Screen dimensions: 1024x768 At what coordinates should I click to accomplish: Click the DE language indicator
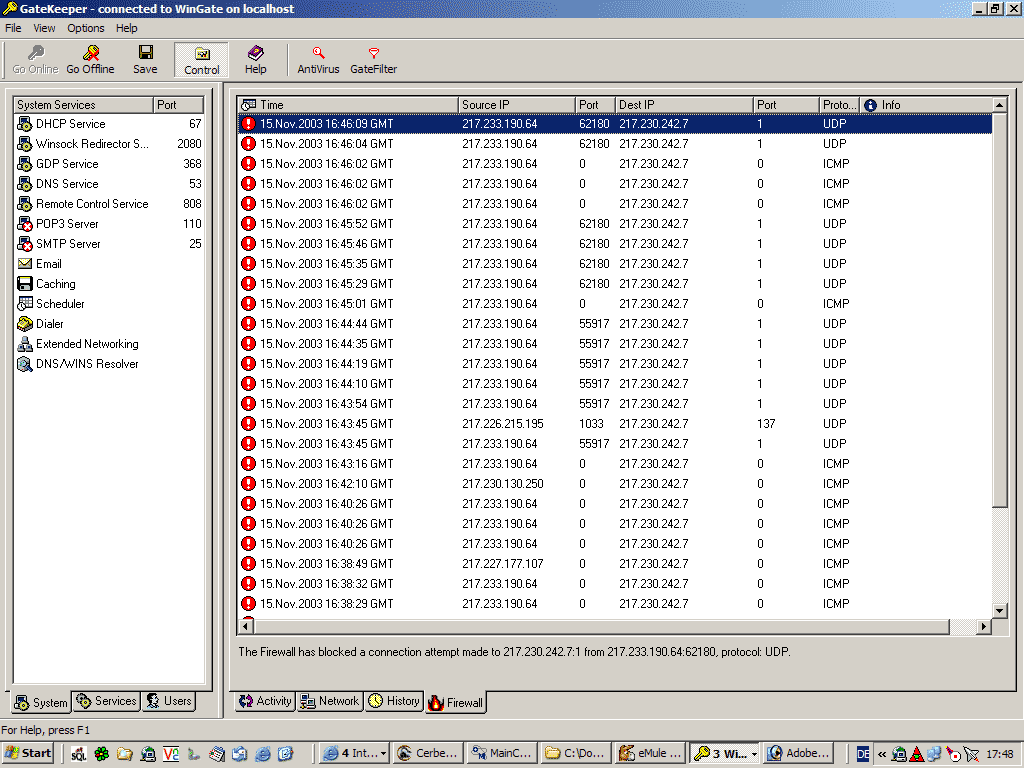863,754
